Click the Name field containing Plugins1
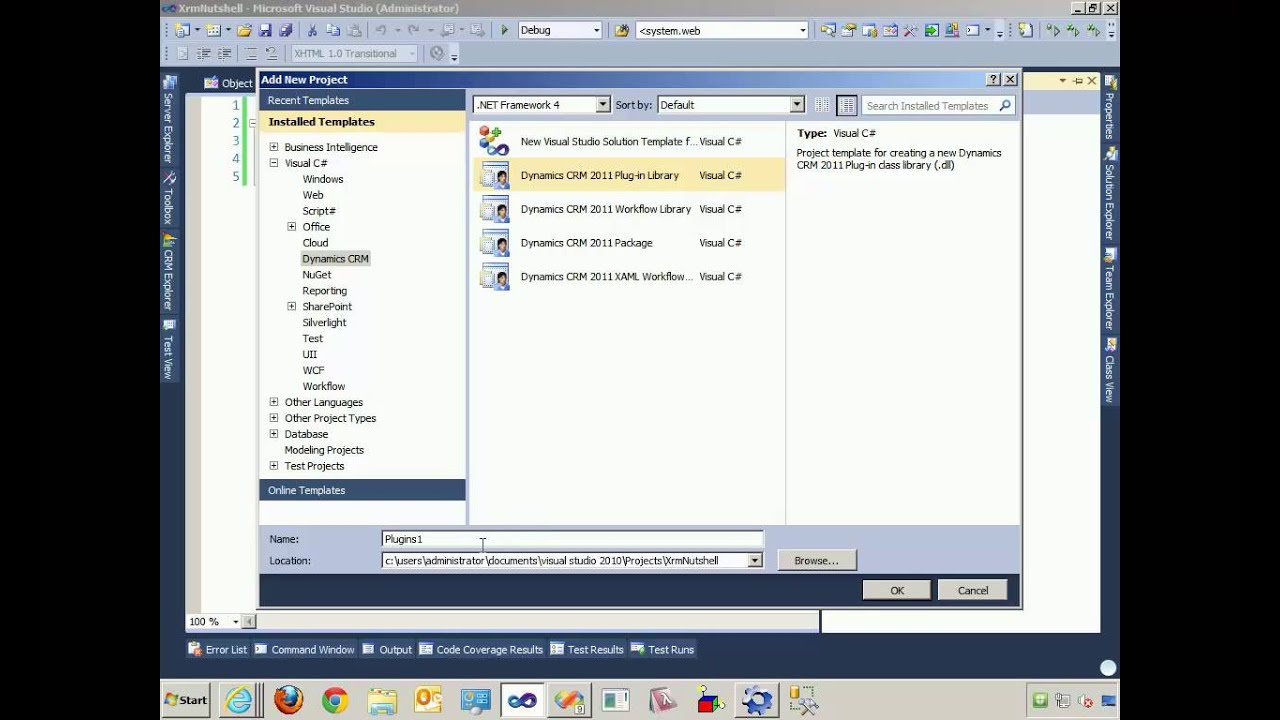 point(572,539)
